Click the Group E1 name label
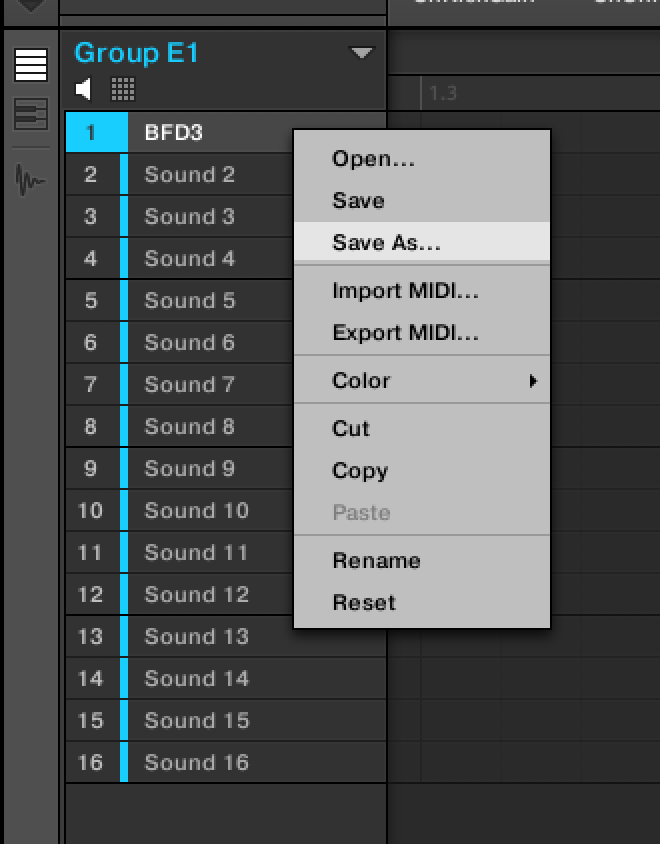Viewport: 660px width, 844px height. pos(137,53)
